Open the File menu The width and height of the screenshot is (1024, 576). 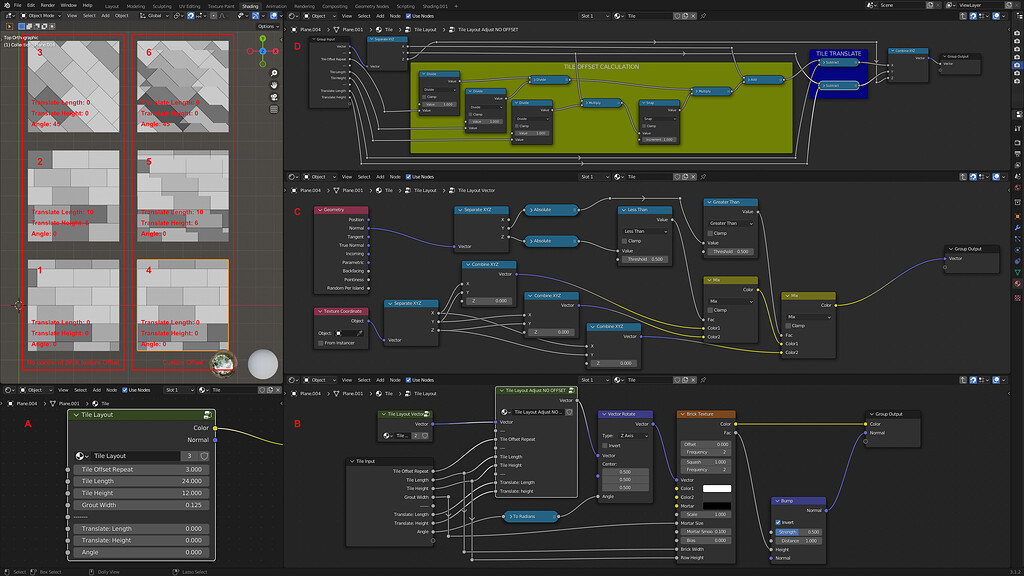[18, 5]
